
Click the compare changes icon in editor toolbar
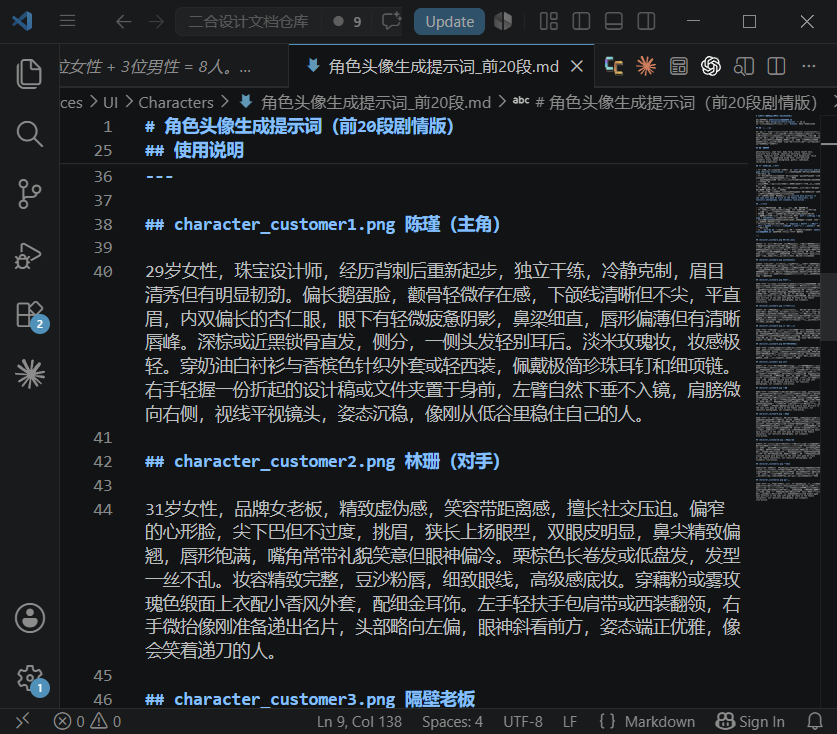(614, 66)
